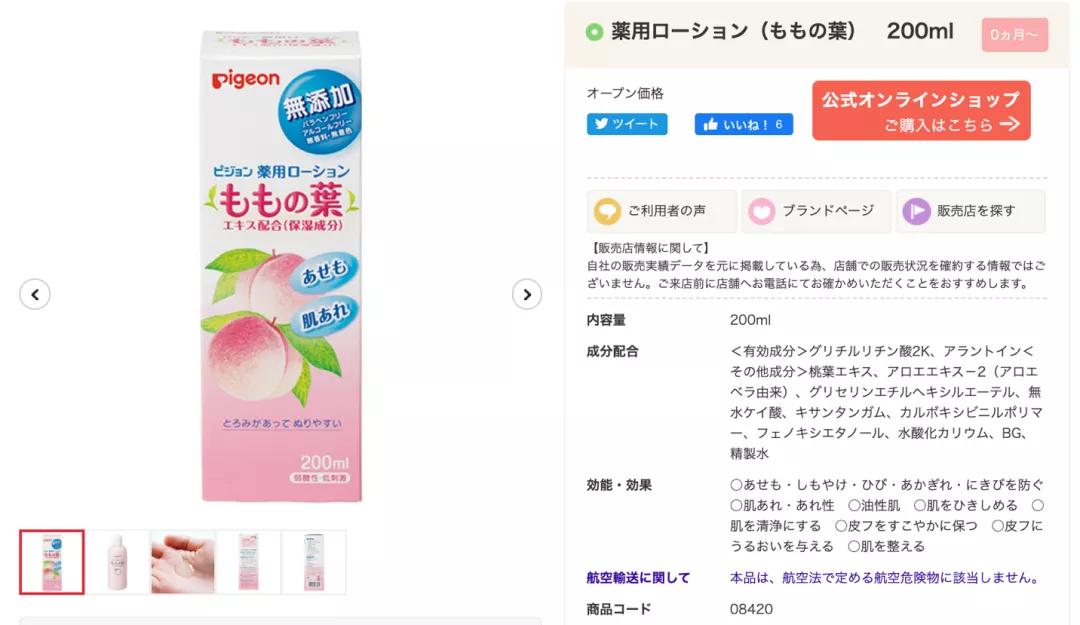Open the 販売店を探す store finder

point(970,211)
